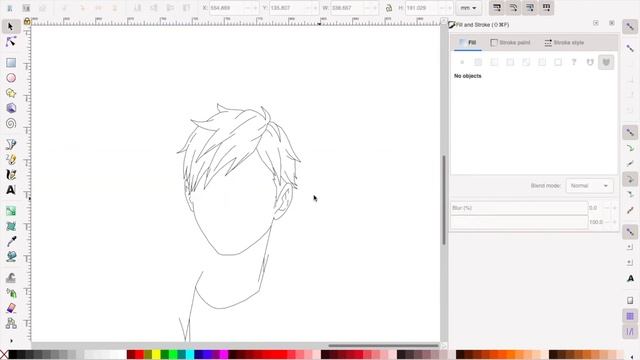Toggle snap to grids icon
This screenshot has height=360, width=640.
pos(630,316)
